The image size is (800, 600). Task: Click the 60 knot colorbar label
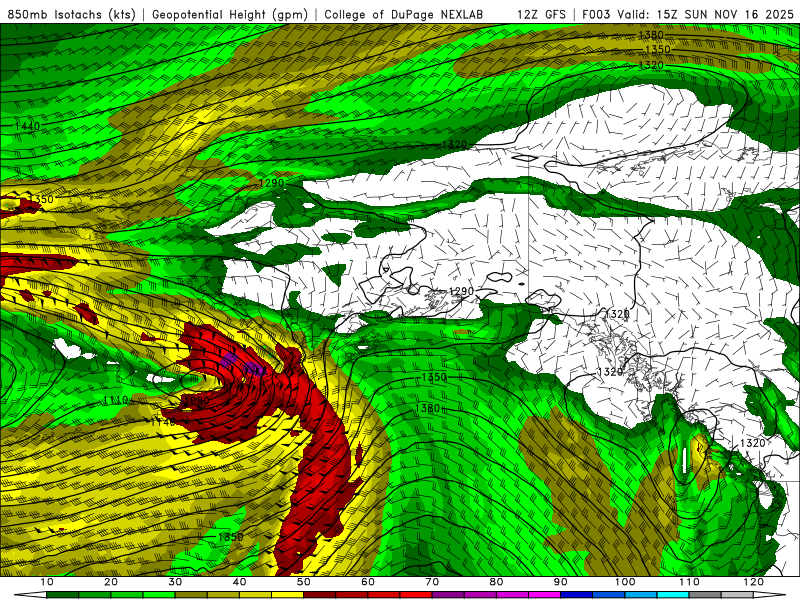pyautogui.click(x=368, y=582)
